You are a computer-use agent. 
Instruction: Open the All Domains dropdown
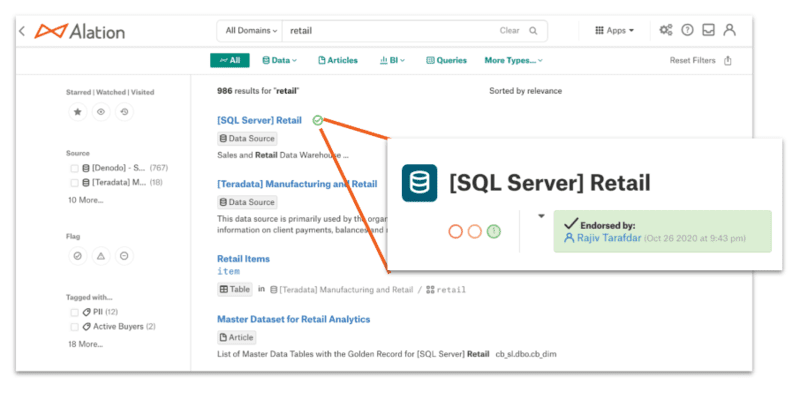point(250,31)
